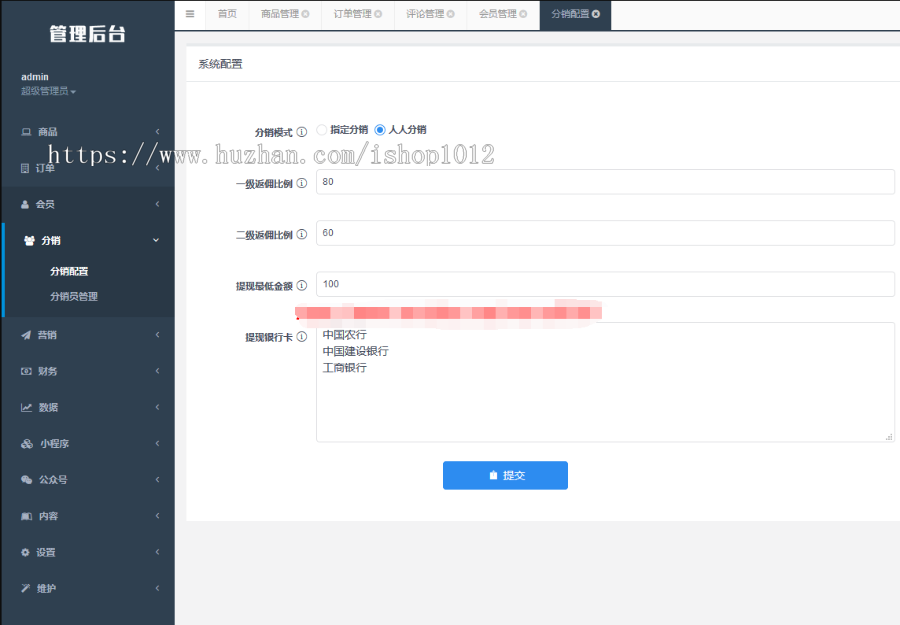Click the info icon next to 分销模式

302,129
